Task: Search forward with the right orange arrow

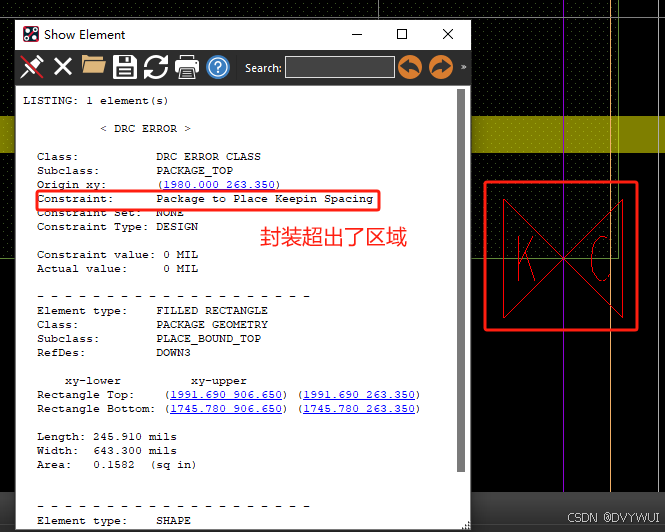Action: point(441,67)
